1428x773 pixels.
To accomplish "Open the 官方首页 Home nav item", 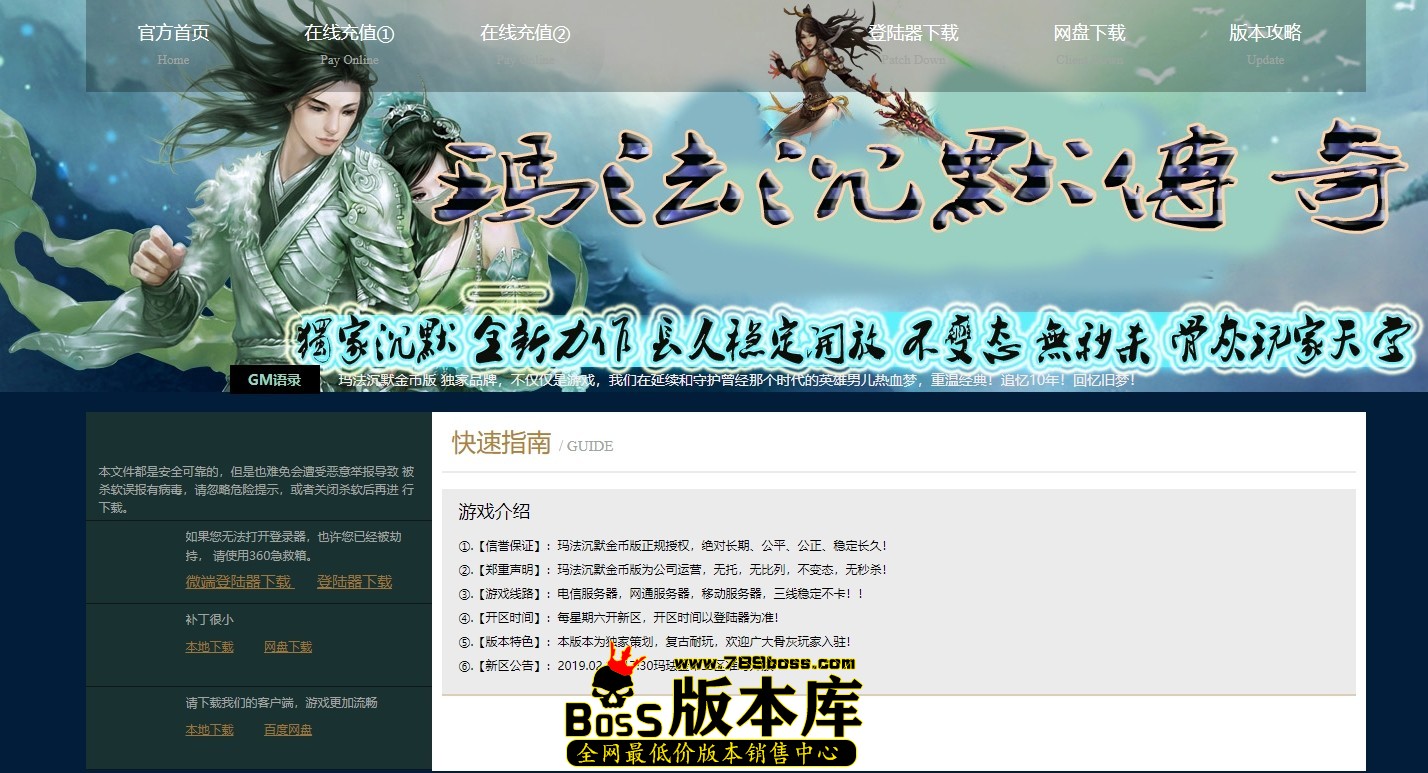I will coord(173,43).
